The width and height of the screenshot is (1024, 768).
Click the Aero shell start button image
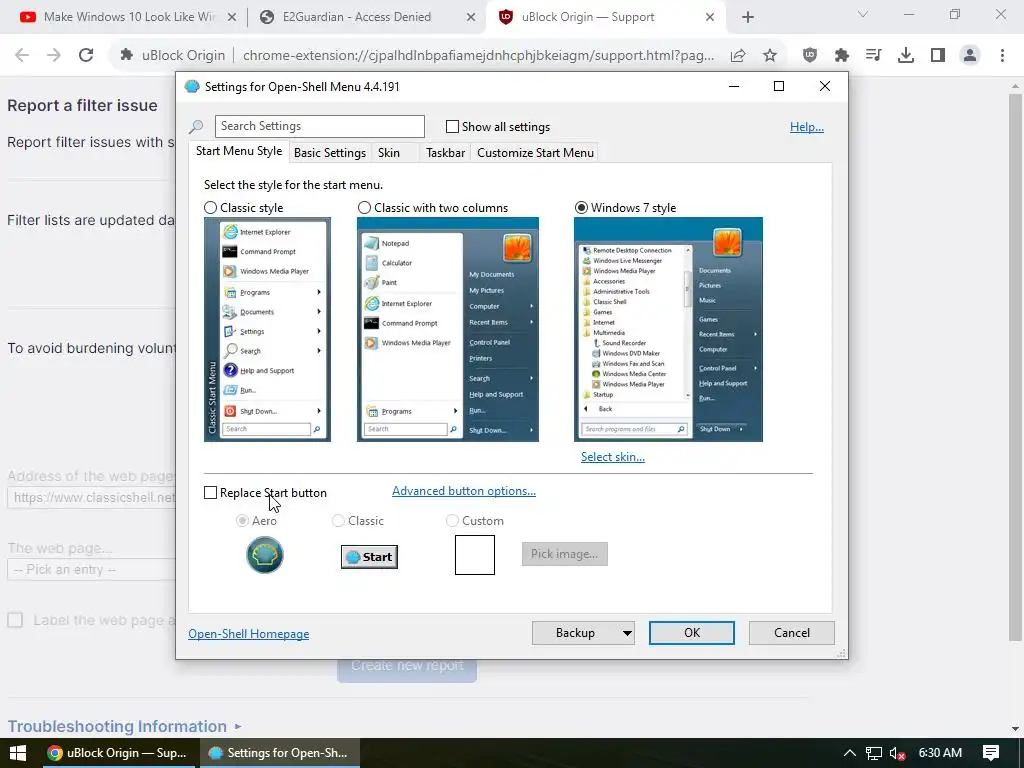tap(264, 555)
